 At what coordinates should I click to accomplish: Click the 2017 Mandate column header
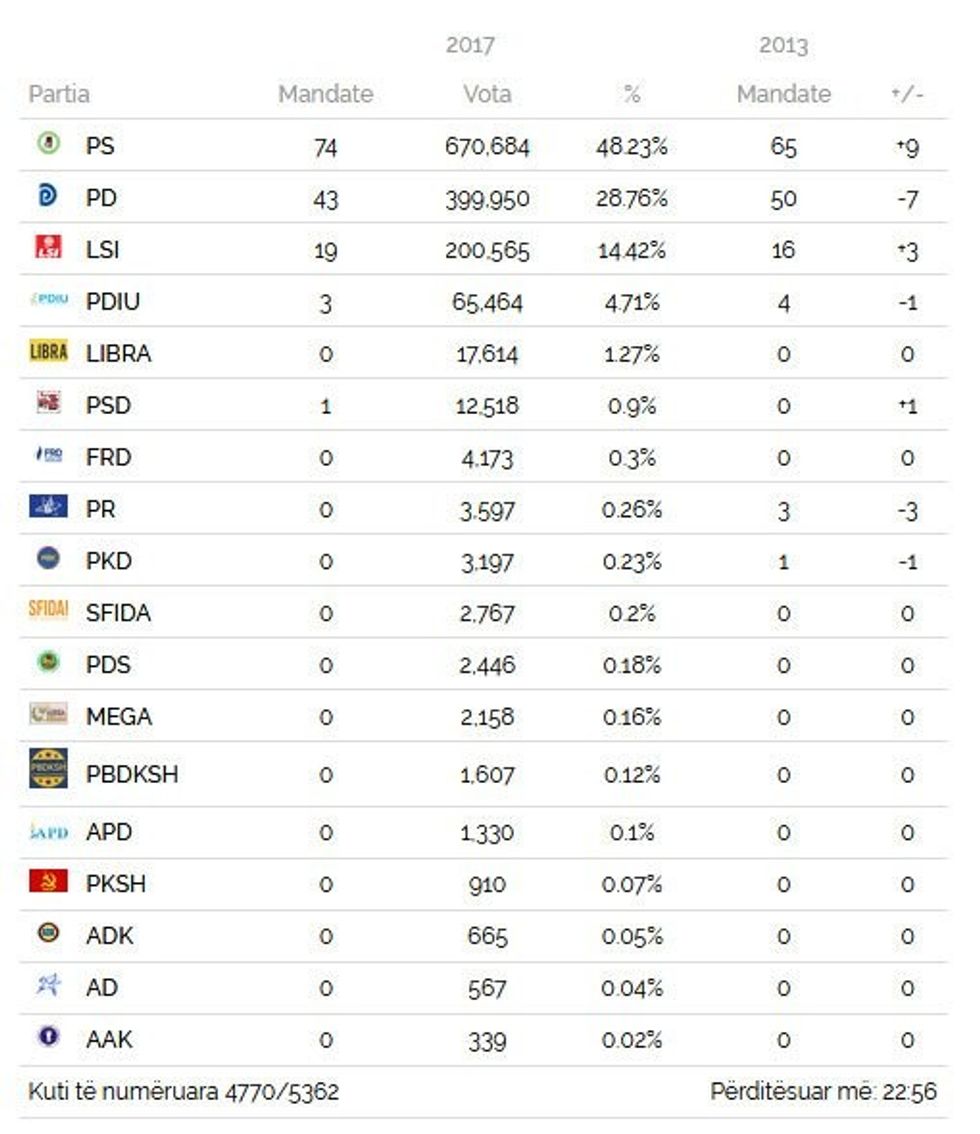(325, 94)
